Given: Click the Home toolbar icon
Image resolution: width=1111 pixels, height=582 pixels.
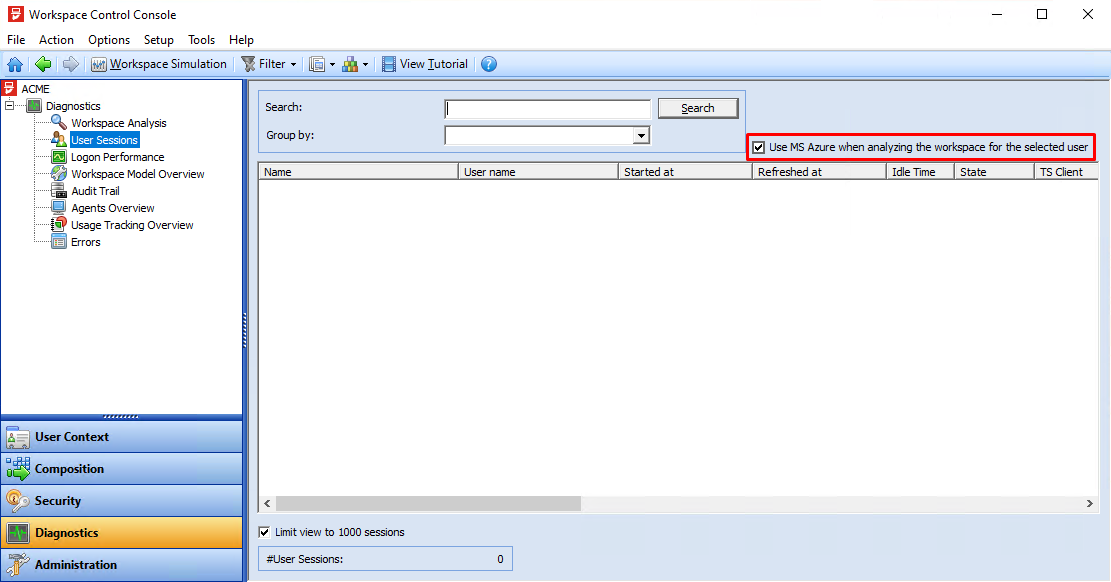Looking at the screenshot, I should 15,65.
